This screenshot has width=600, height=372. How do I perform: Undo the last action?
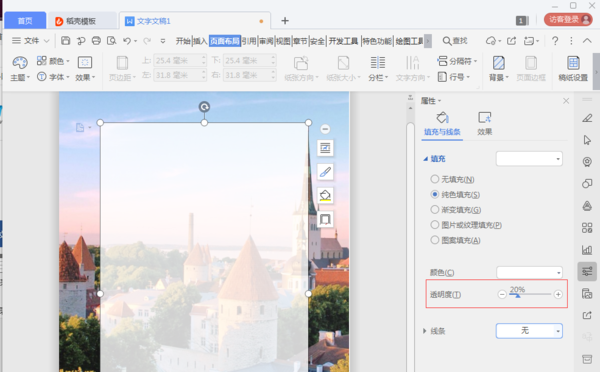127,41
